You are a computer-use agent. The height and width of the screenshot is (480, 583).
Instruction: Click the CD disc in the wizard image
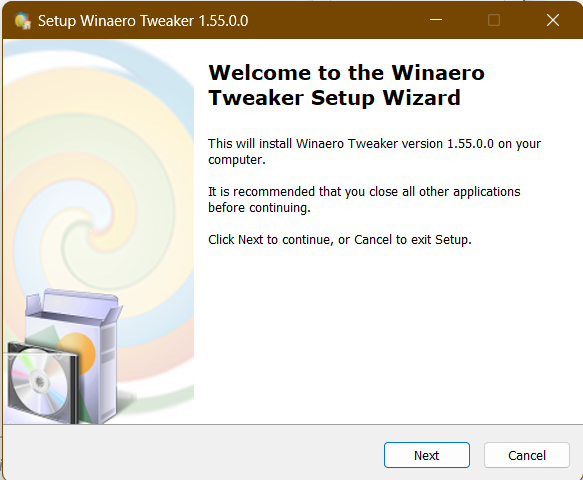(x=39, y=381)
